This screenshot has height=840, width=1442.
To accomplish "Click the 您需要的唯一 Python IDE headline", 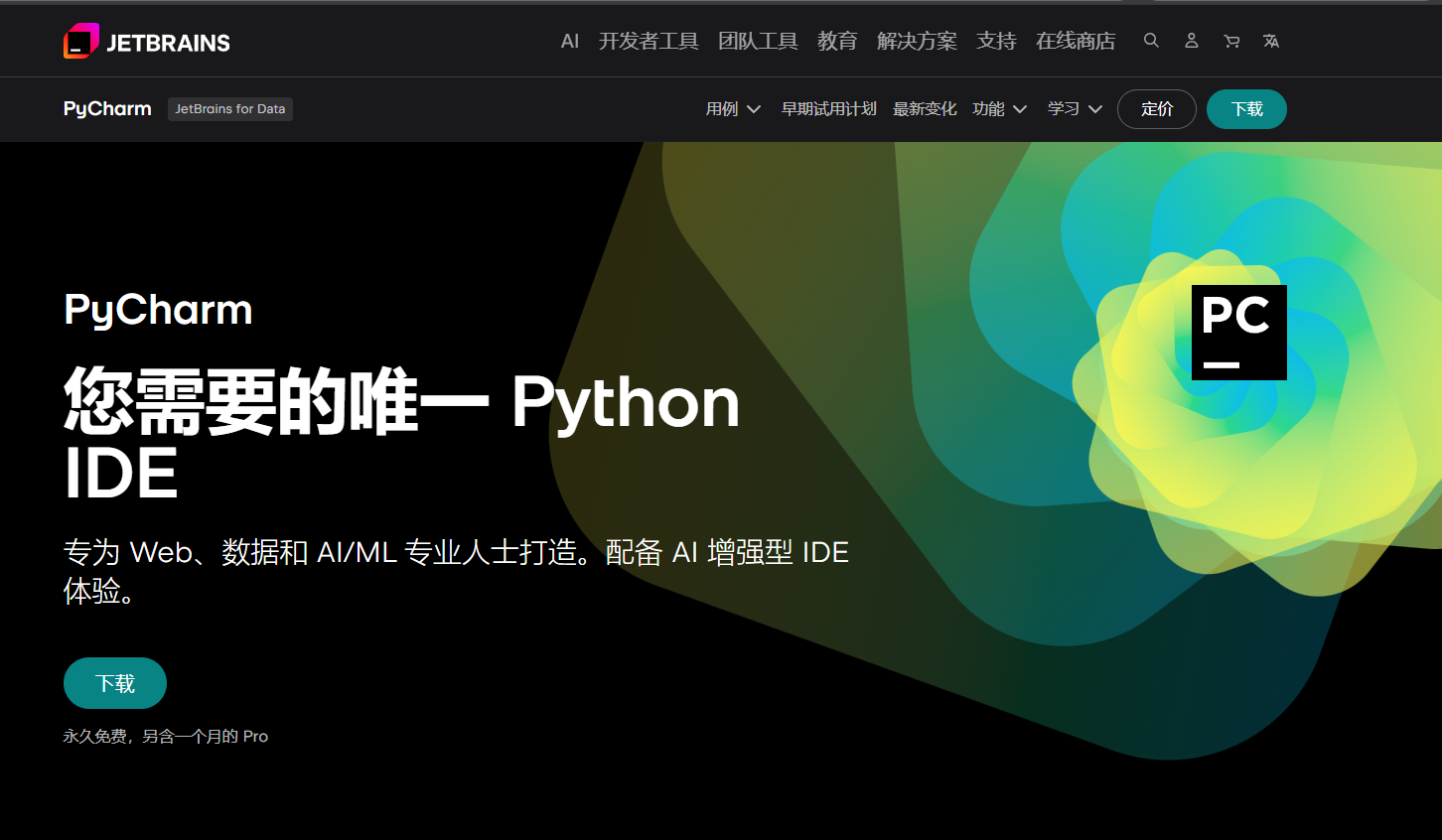I will [401, 435].
